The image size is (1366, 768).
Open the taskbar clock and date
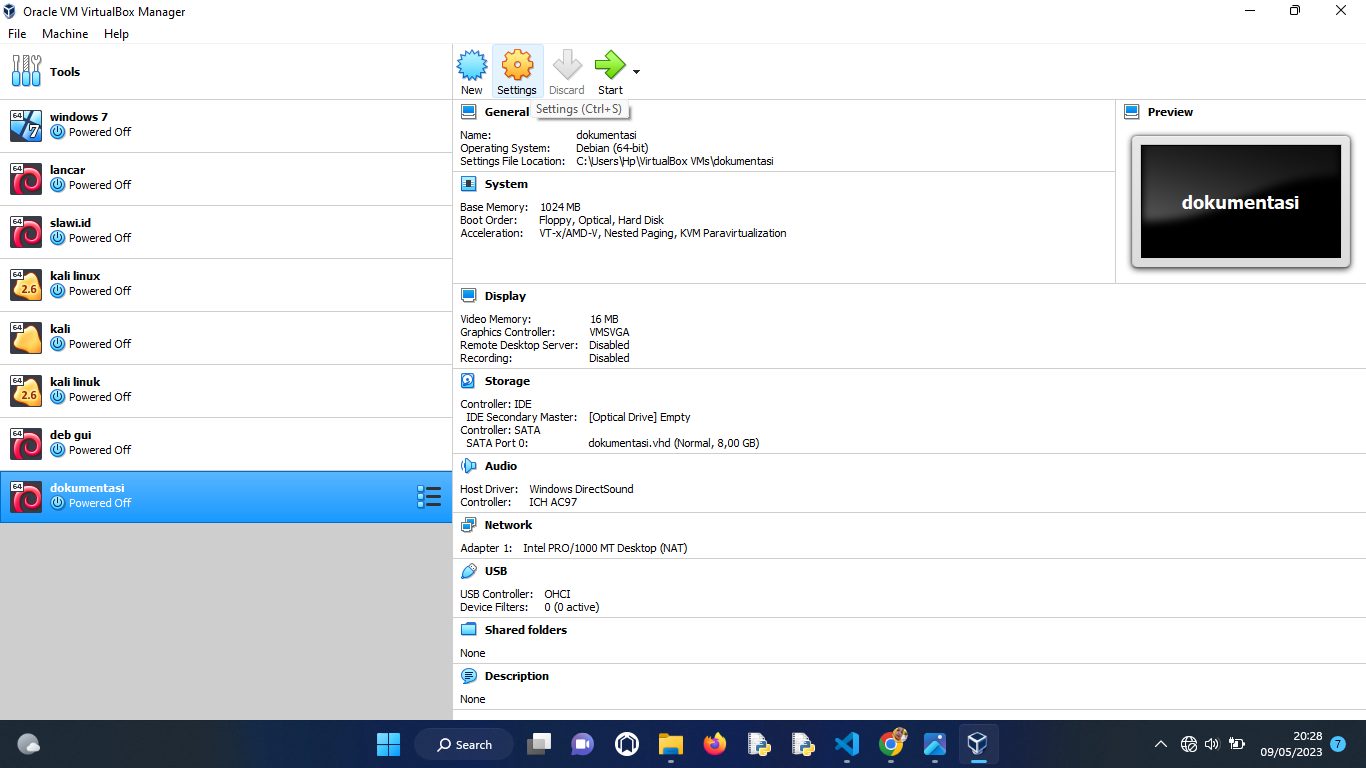(1291, 744)
